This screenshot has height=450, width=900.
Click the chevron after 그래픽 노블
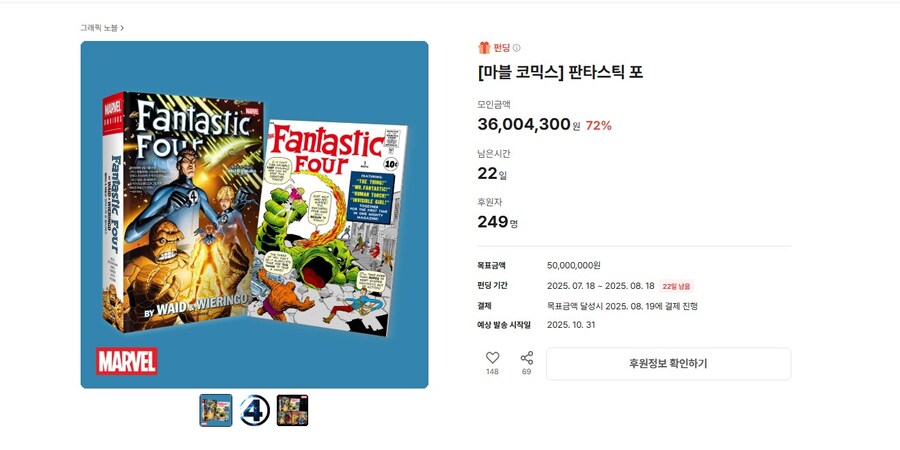pyautogui.click(x=122, y=28)
